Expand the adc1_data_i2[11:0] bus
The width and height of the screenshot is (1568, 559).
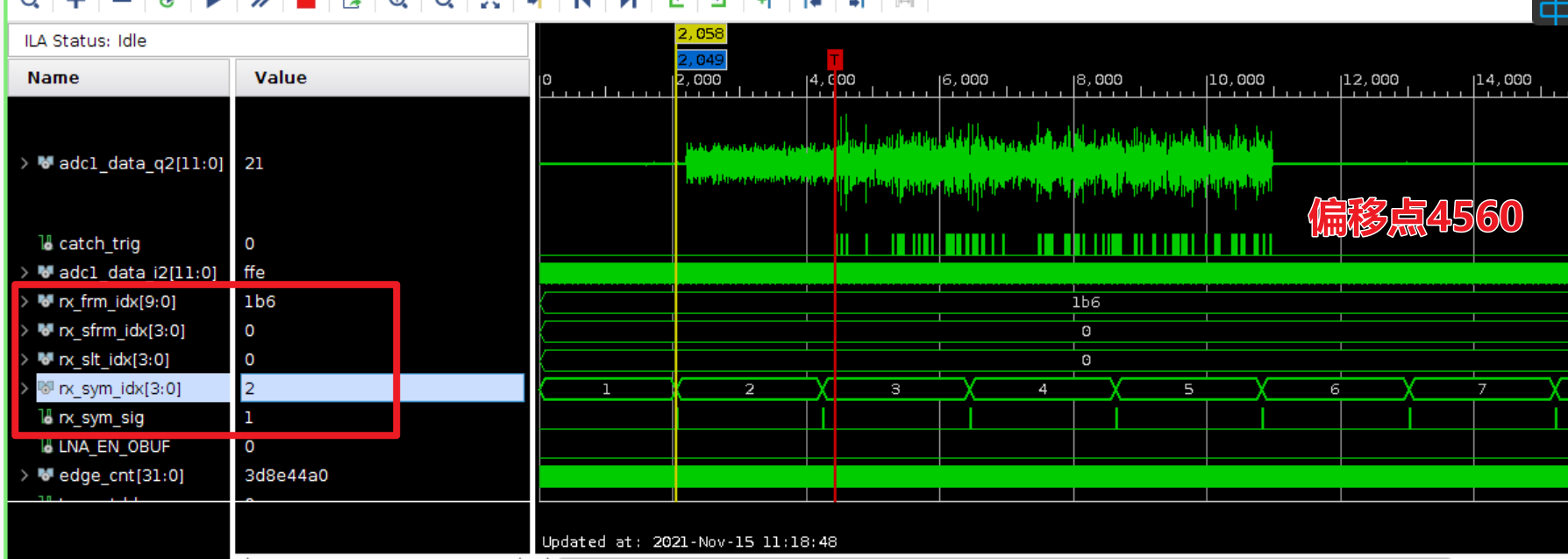[x=25, y=272]
